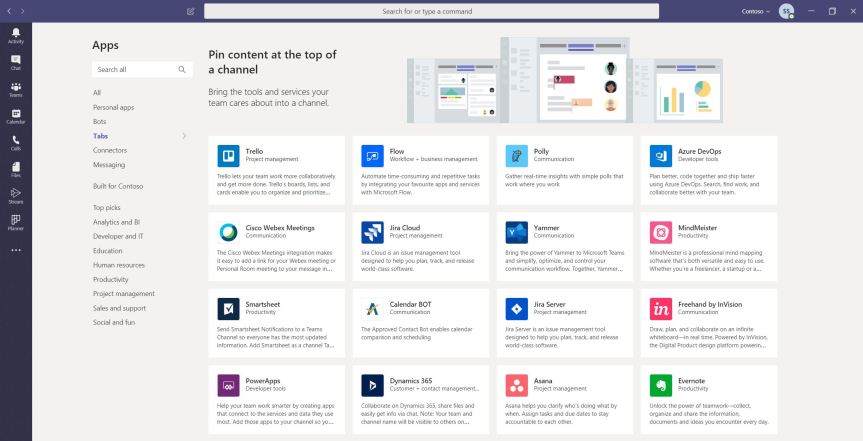Open the Productivity category link

click(x=115, y=279)
